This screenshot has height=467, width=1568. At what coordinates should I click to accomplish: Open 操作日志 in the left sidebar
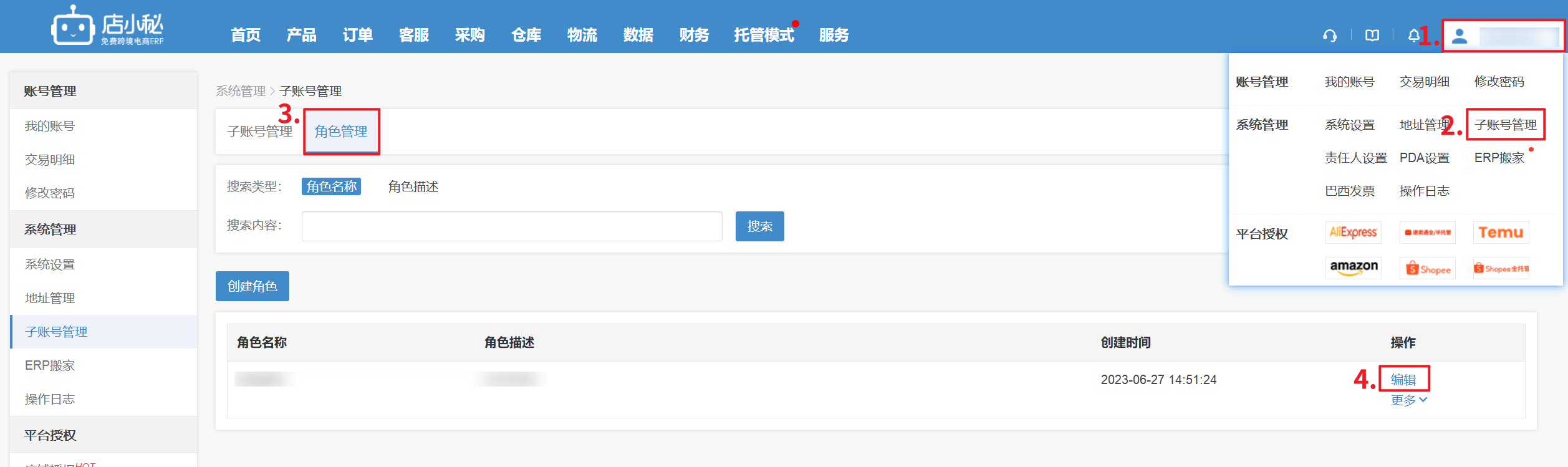click(x=50, y=399)
